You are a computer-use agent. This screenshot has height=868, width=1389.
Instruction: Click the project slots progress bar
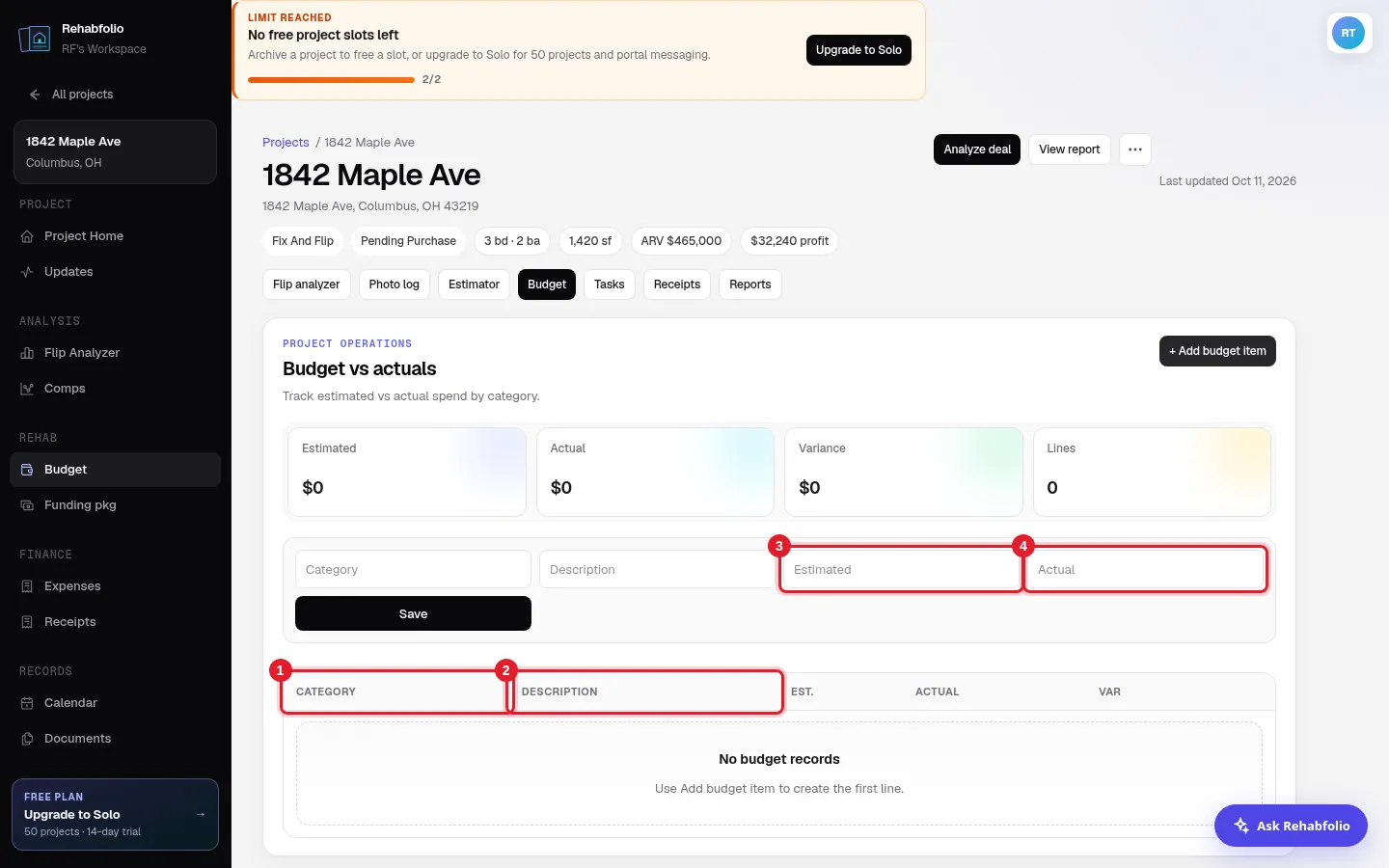click(331, 80)
